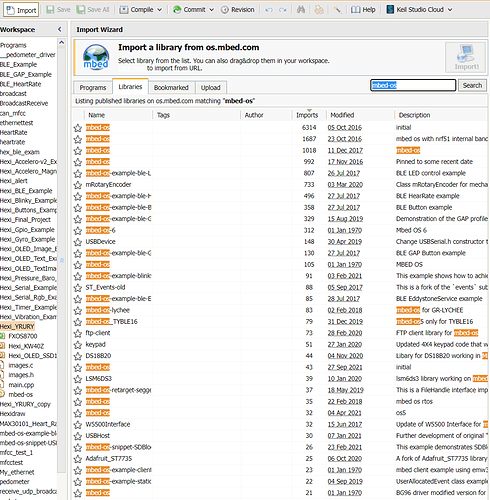Expand the Commit dropdown arrow
Screen dimensions: 490x500
point(211,10)
